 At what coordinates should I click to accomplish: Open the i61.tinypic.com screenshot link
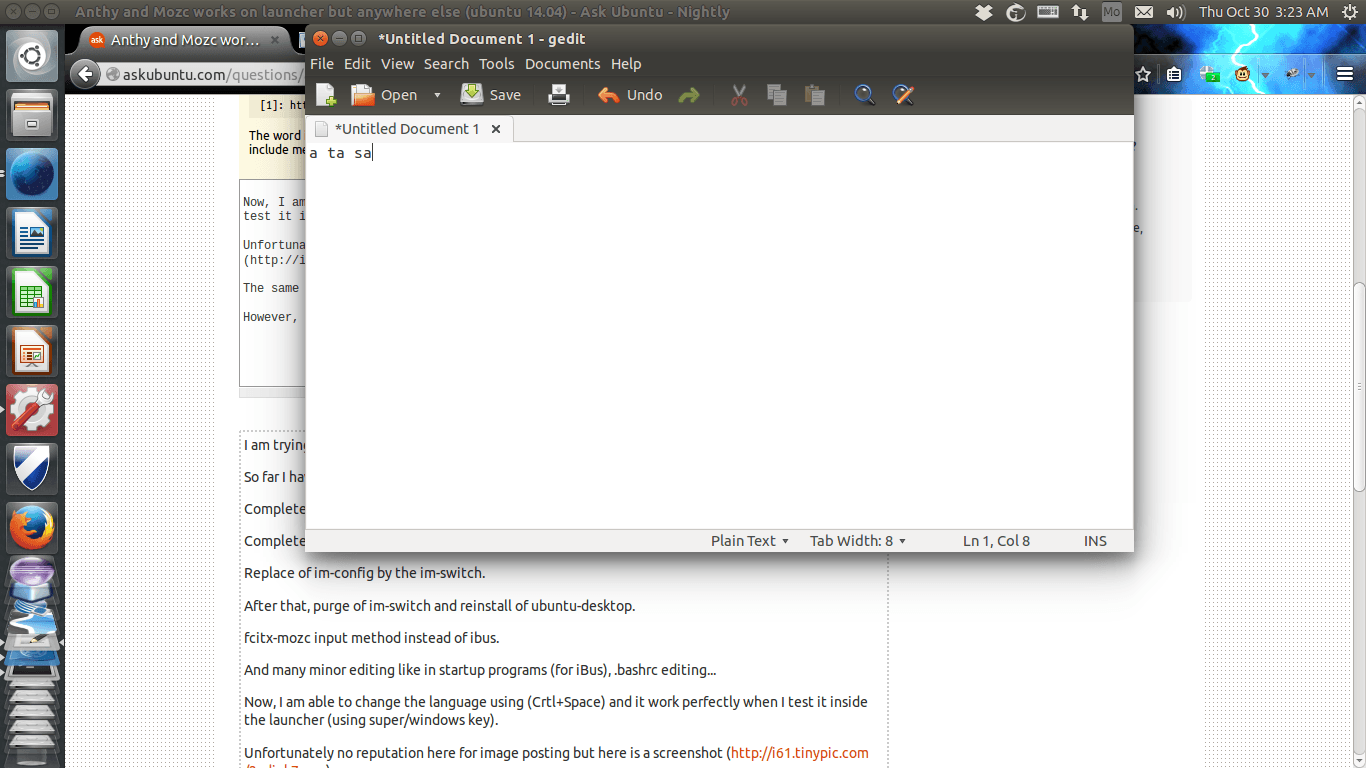click(800, 753)
